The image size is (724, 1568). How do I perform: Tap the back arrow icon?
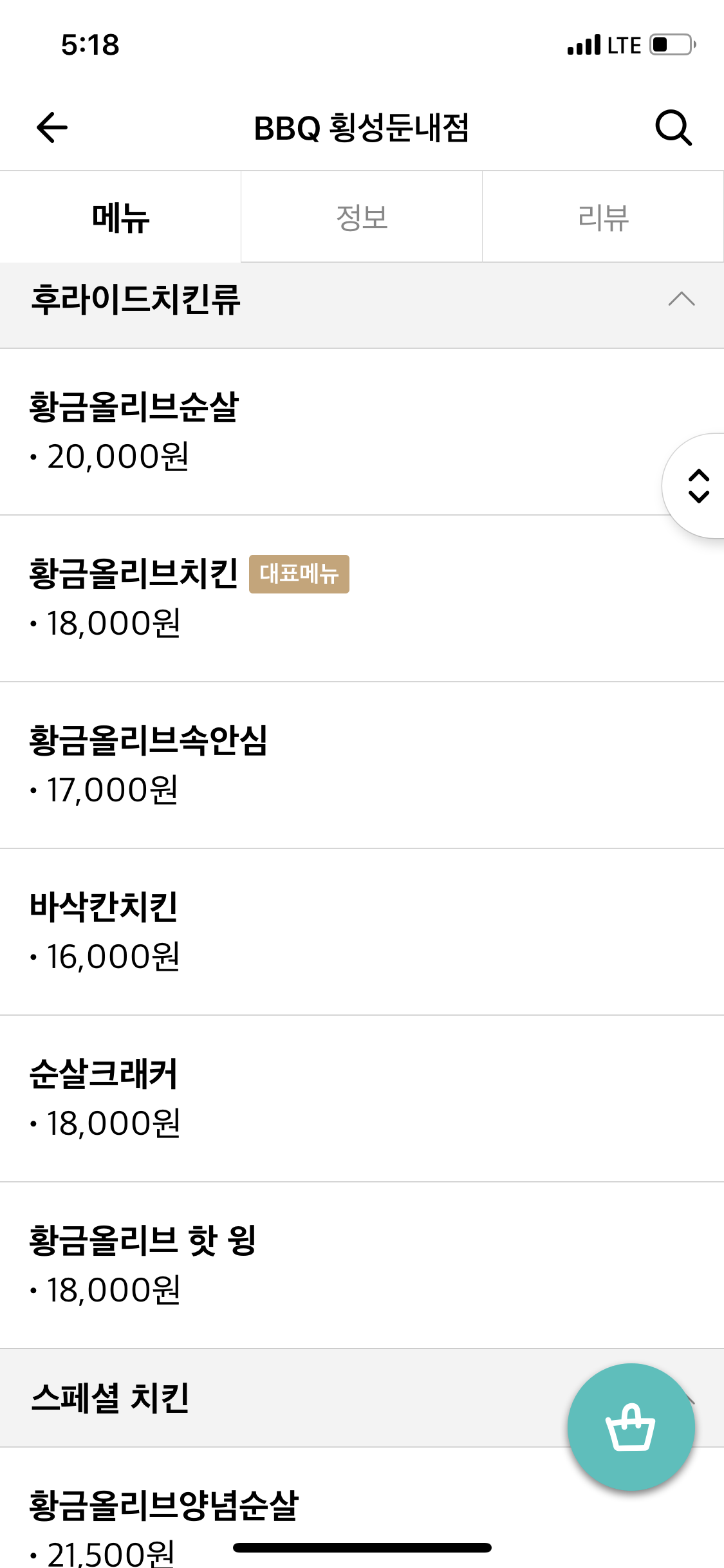click(52, 127)
